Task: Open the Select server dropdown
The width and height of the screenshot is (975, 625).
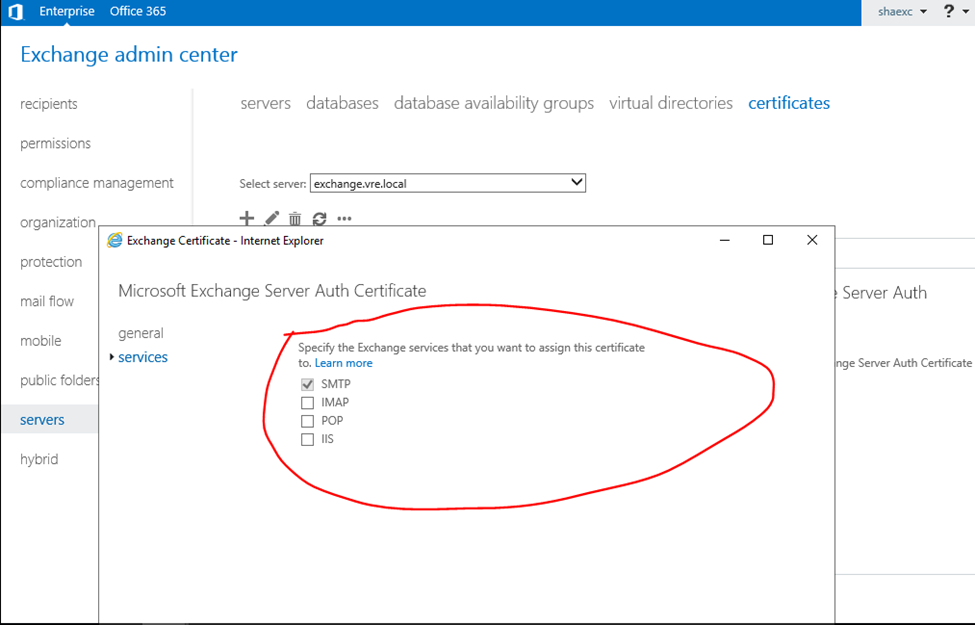Action: 447,183
